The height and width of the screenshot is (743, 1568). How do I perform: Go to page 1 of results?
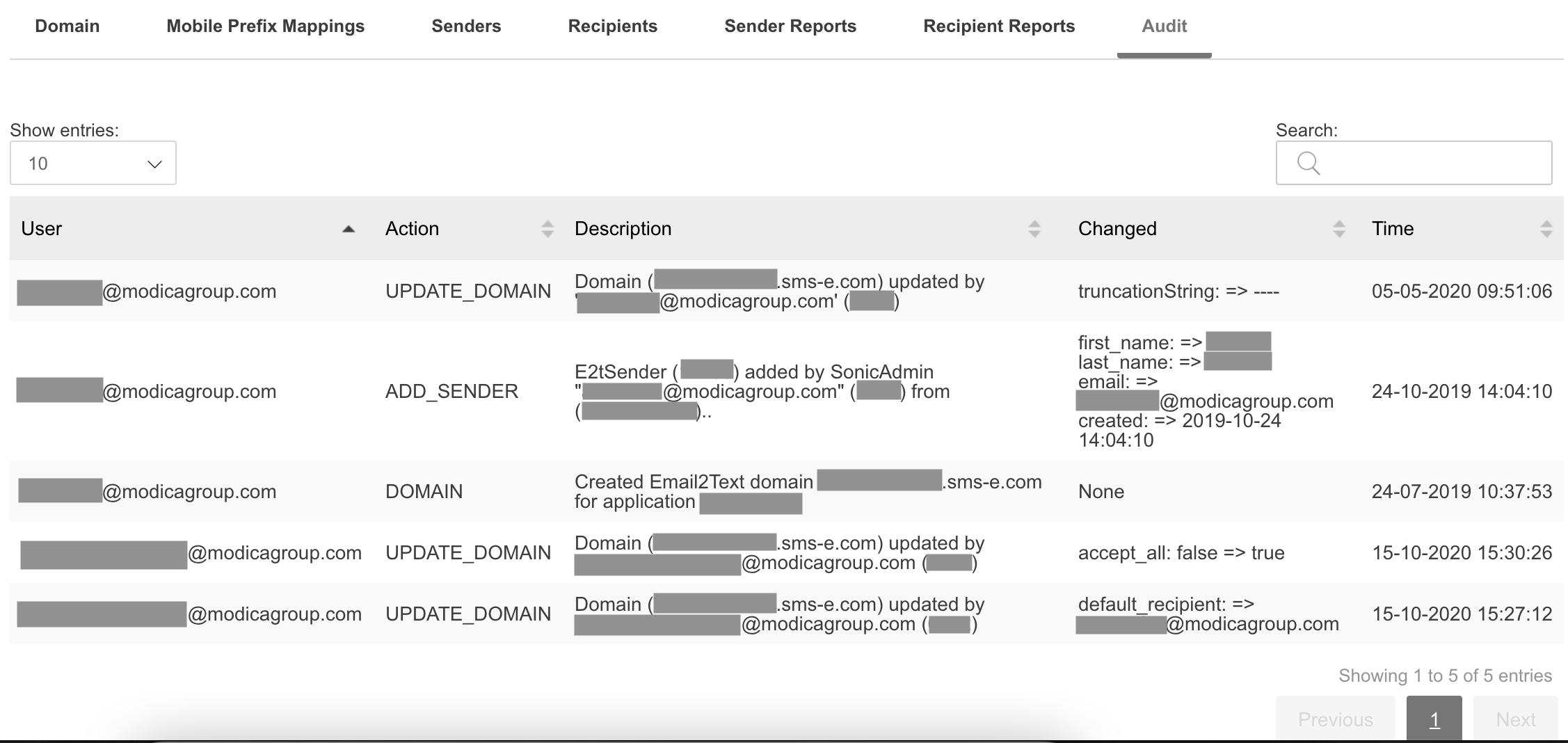pyautogui.click(x=1434, y=719)
